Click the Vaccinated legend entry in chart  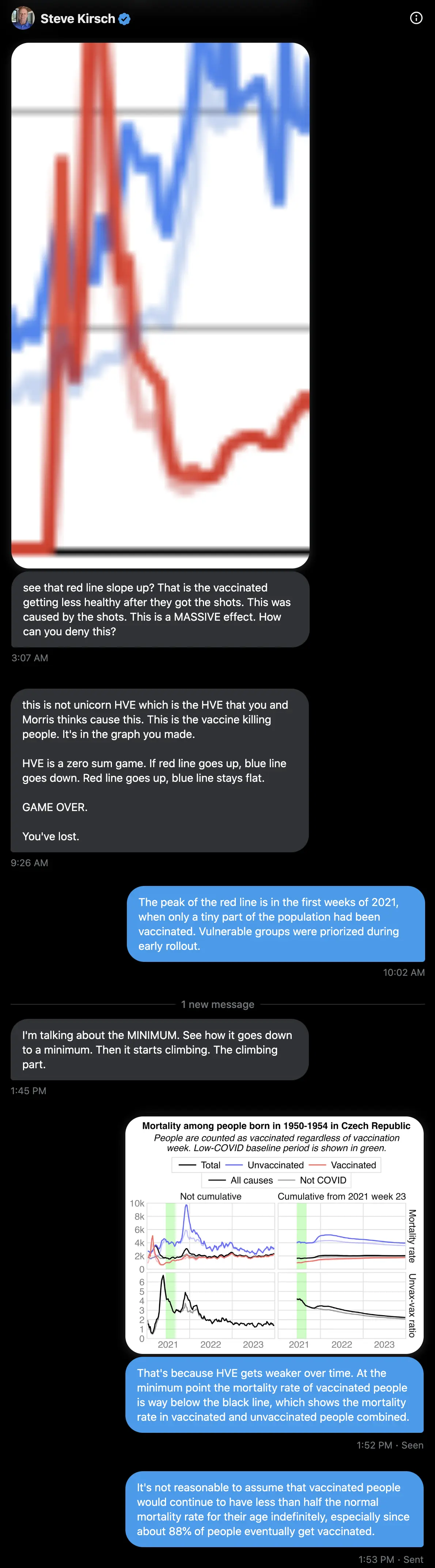343,1165
